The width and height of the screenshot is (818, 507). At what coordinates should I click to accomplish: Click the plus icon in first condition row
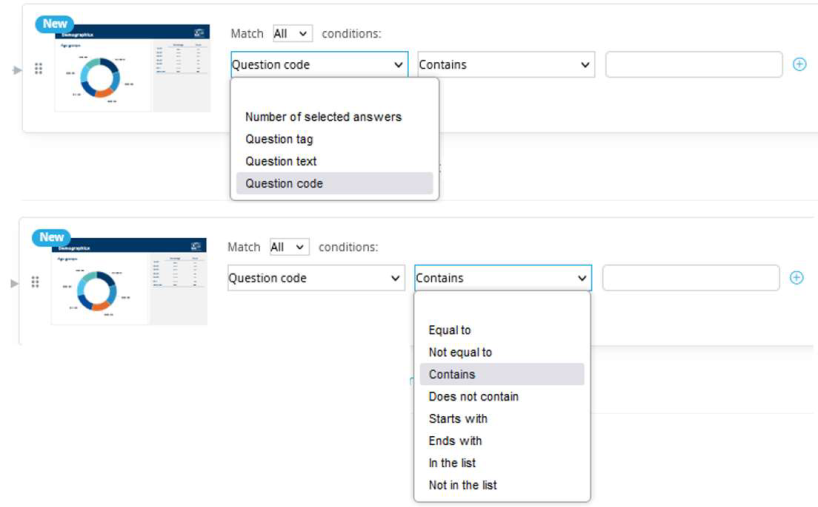click(x=799, y=64)
